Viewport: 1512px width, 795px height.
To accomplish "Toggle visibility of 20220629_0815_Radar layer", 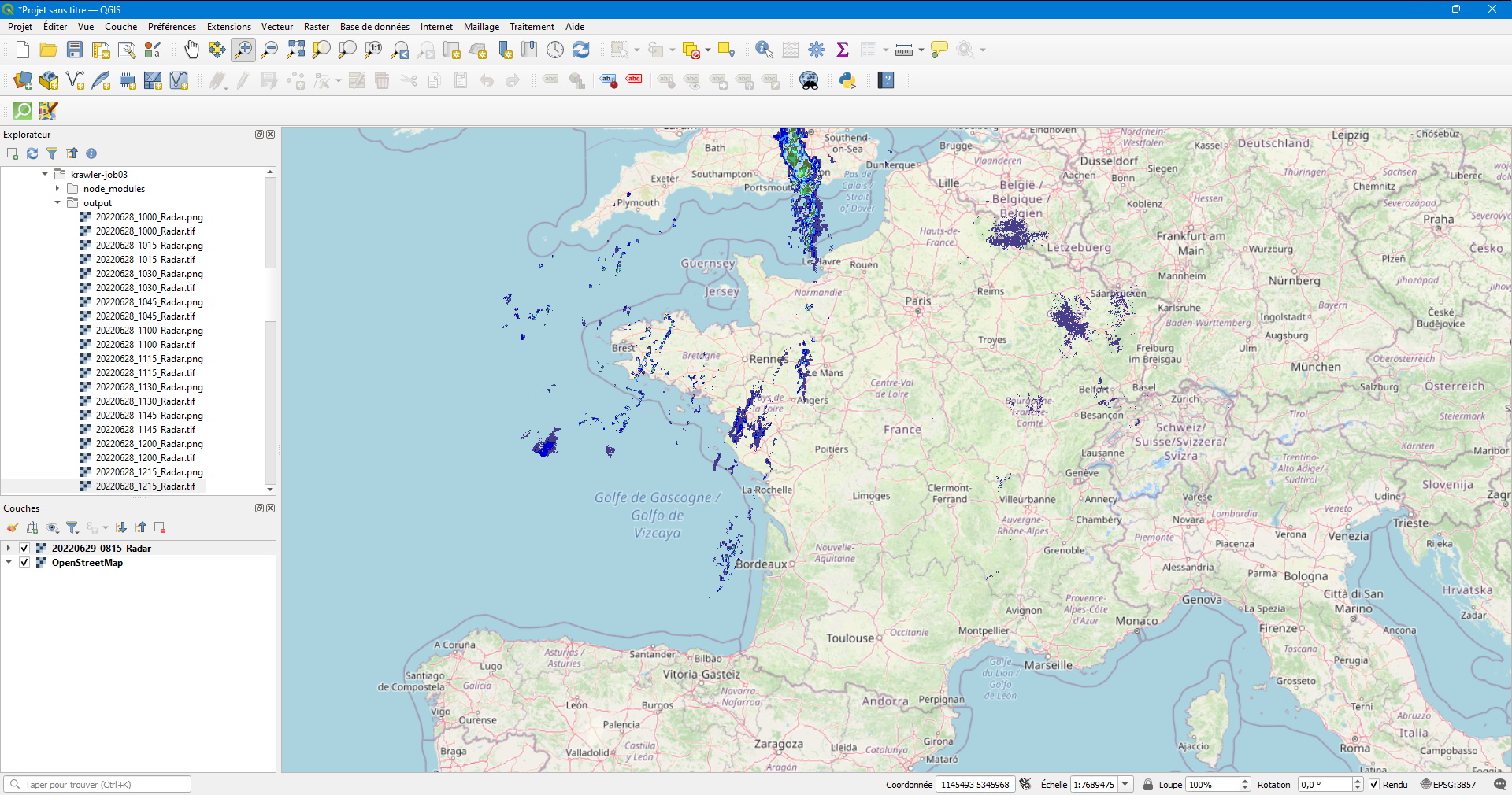I will (x=24, y=548).
